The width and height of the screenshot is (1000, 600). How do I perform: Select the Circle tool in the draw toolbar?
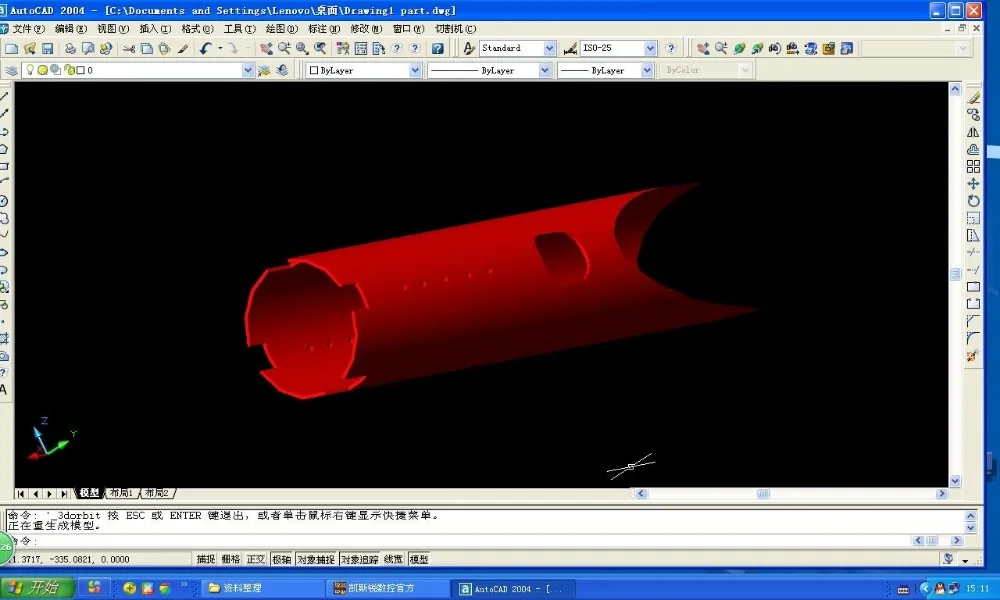pyautogui.click(x=4, y=201)
